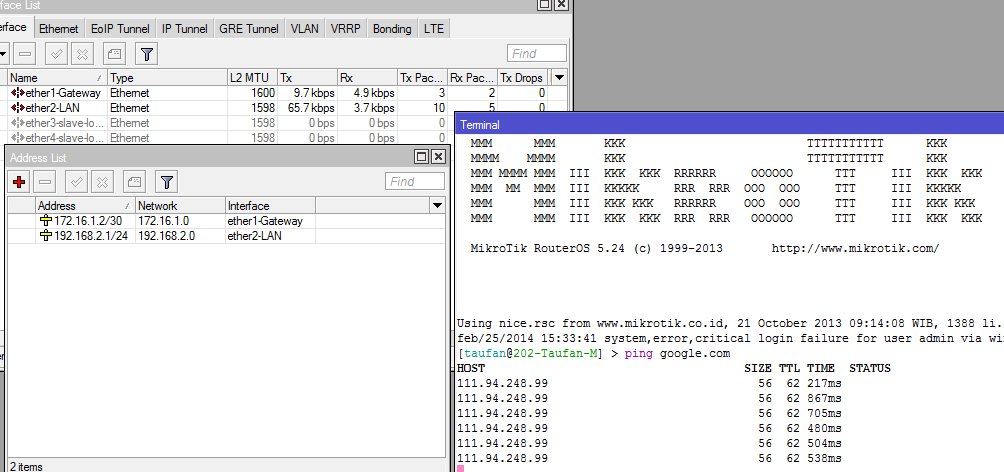Click the 217ms ping result line

tap(649, 383)
